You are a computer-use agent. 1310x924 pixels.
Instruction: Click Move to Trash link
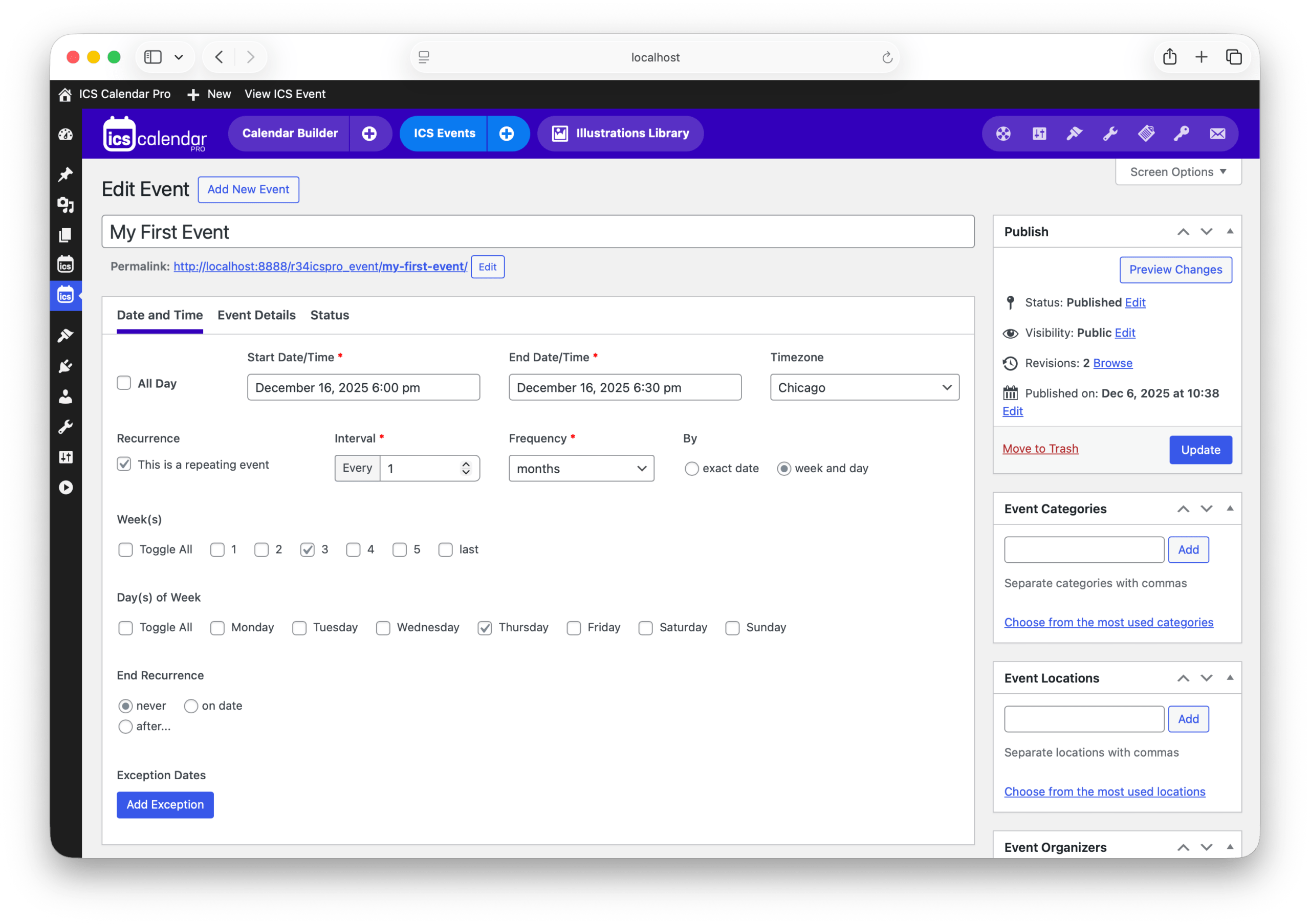coord(1039,449)
